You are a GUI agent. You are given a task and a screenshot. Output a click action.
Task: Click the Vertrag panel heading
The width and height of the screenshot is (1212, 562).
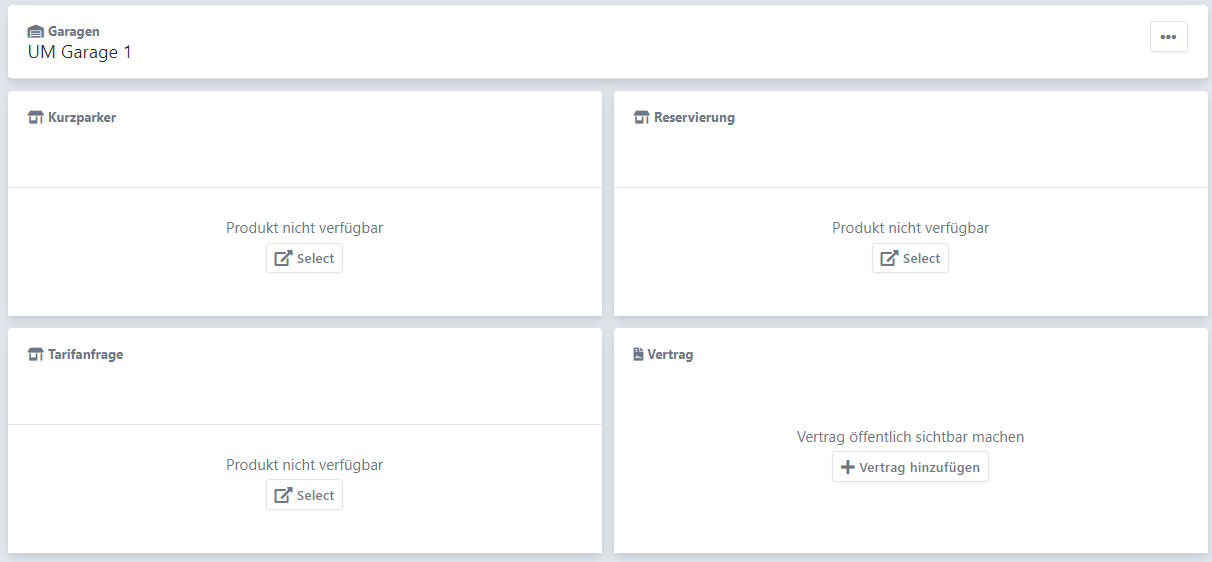[670, 355]
